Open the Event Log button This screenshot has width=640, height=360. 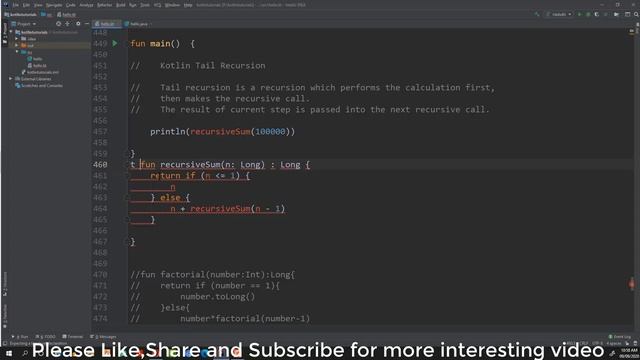(x=620, y=337)
